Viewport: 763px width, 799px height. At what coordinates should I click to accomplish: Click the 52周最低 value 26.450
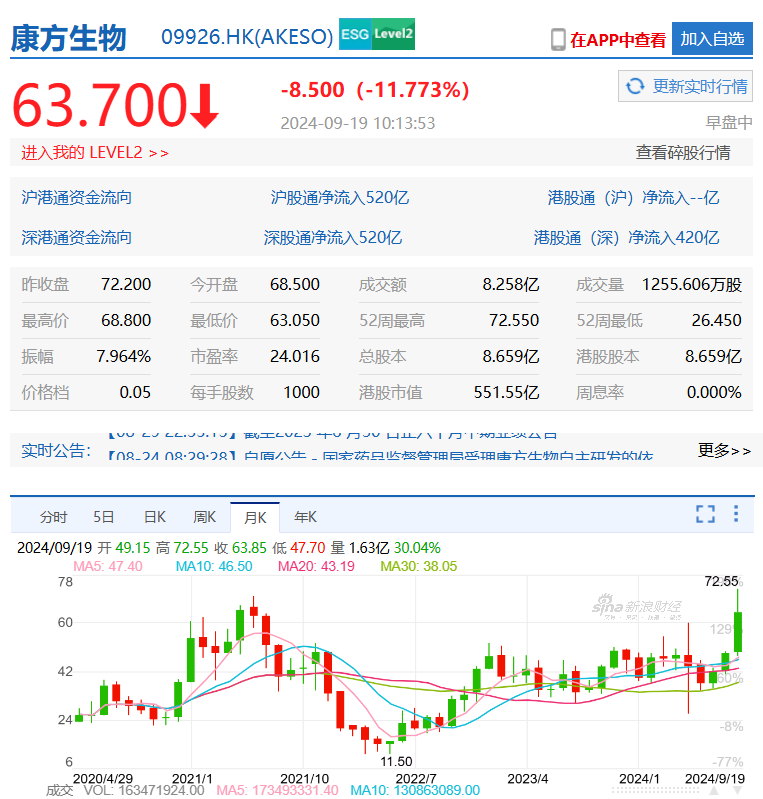click(x=717, y=321)
